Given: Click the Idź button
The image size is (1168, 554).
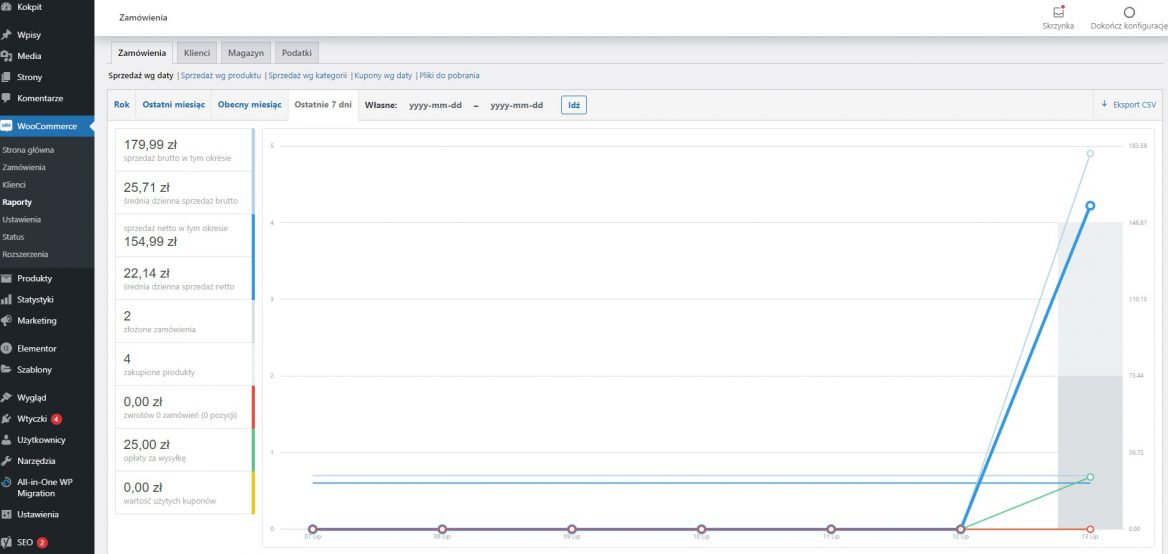Looking at the screenshot, I should tap(574, 105).
